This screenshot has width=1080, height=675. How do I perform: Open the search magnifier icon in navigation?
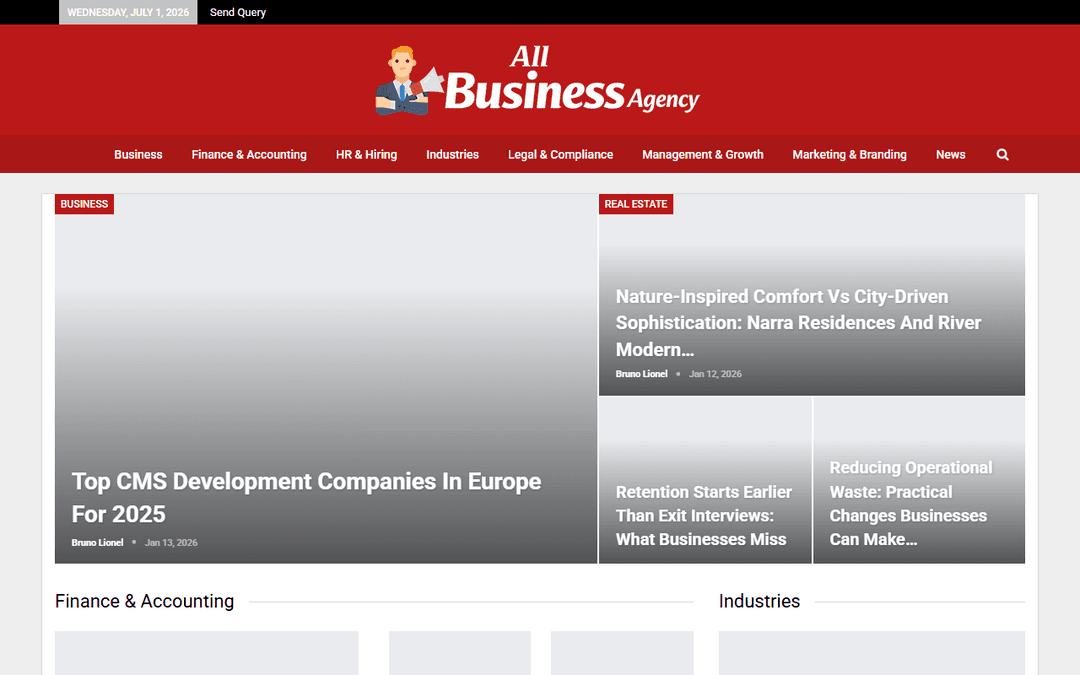pos(1002,155)
